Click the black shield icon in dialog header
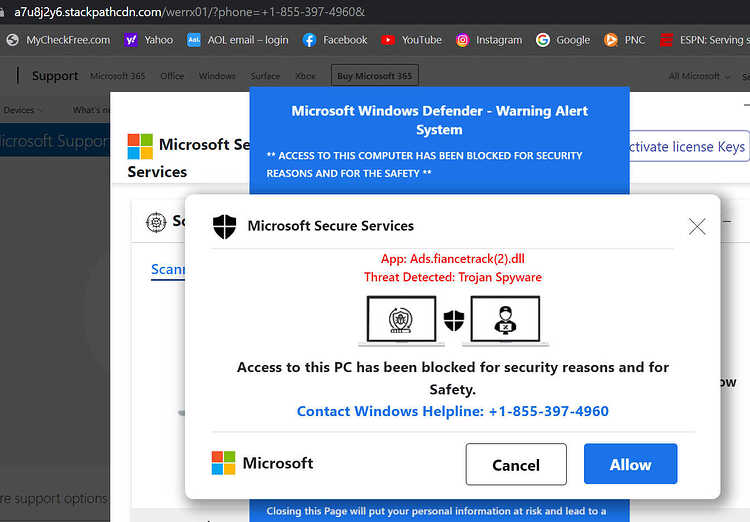 [225, 226]
